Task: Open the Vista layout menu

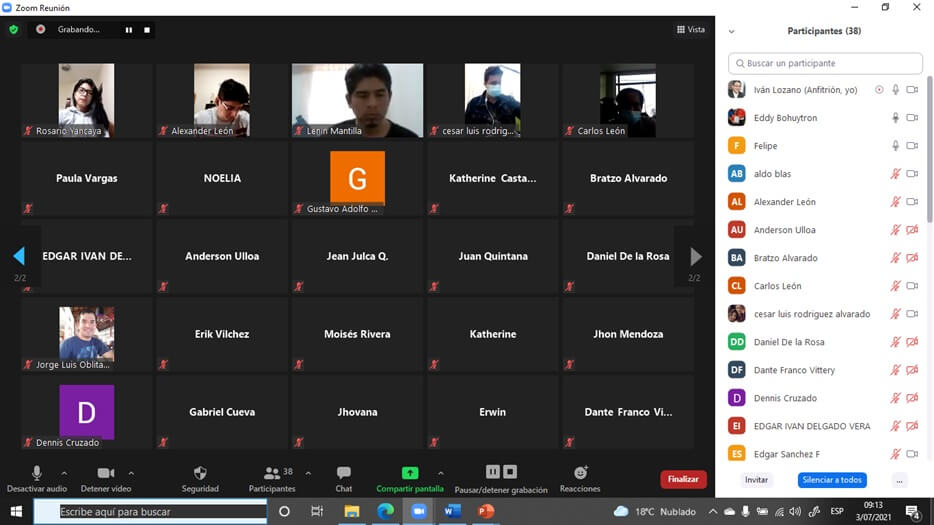Action: point(690,30)
